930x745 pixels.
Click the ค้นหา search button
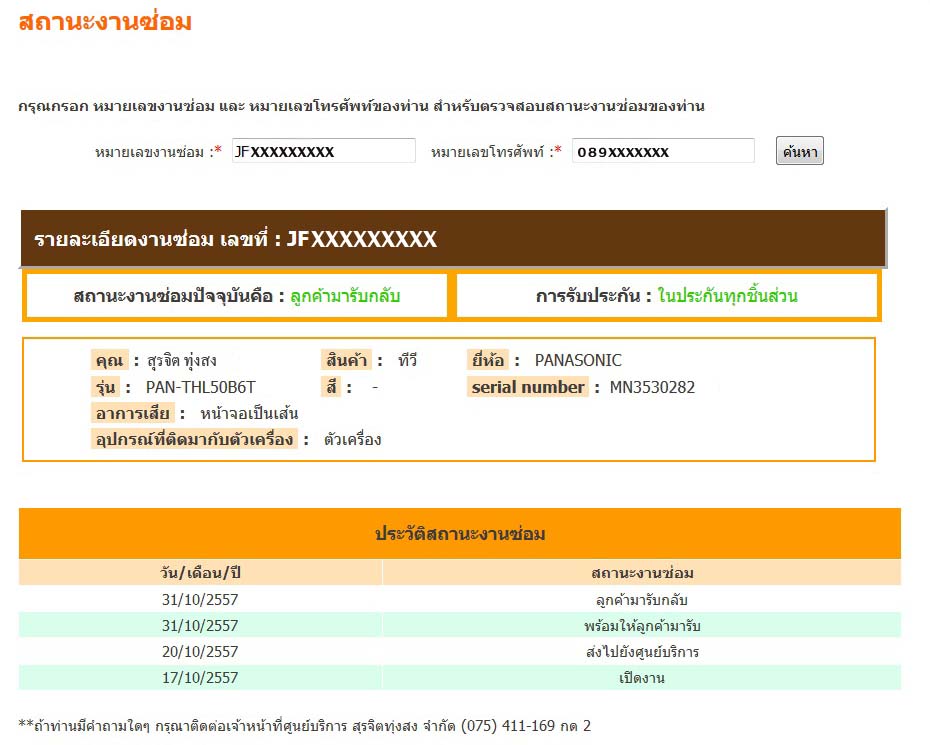(x=799, y=151)
